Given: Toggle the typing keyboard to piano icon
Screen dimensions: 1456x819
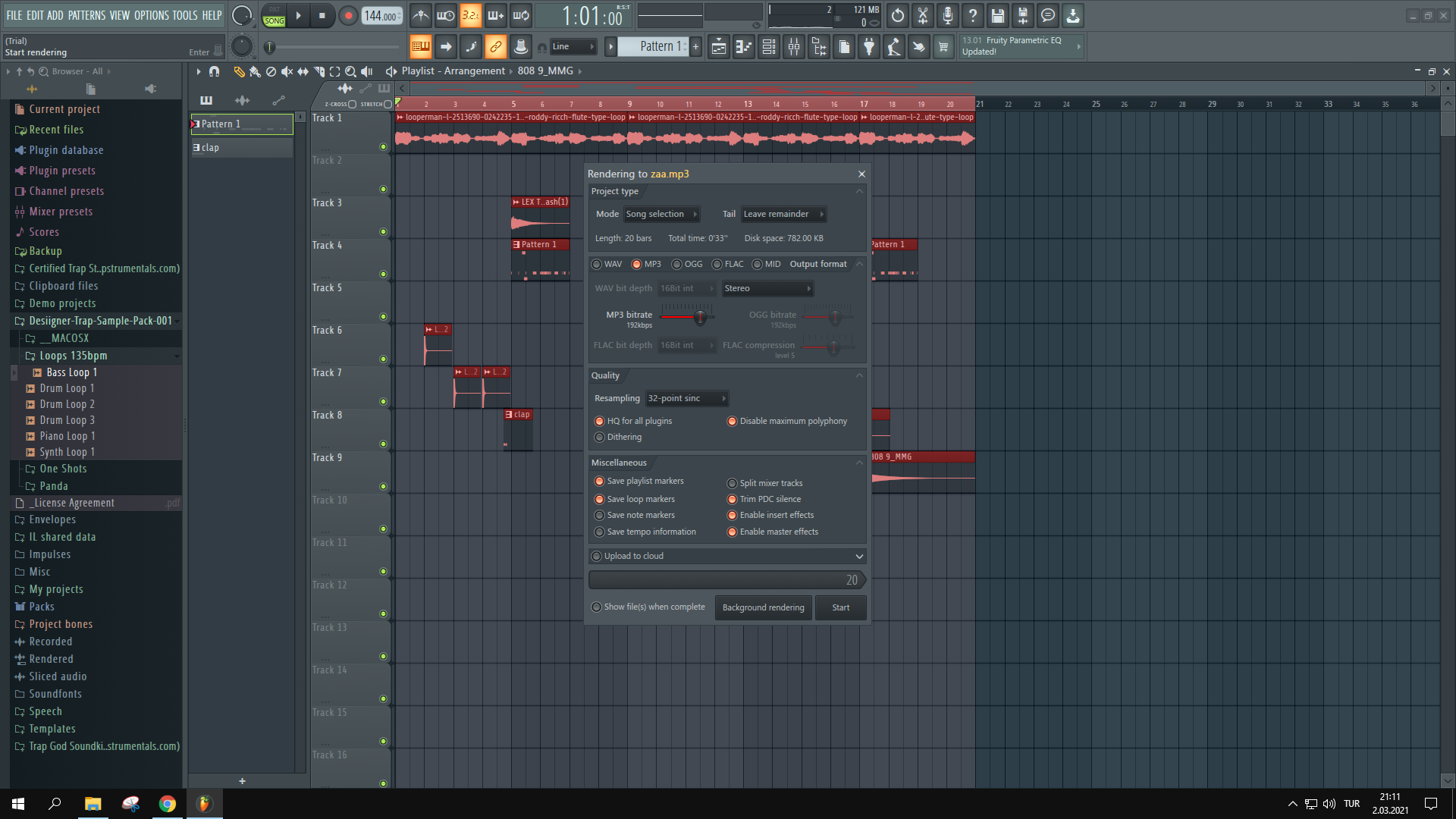Looking at the screenshot, I should coord(420,47).
